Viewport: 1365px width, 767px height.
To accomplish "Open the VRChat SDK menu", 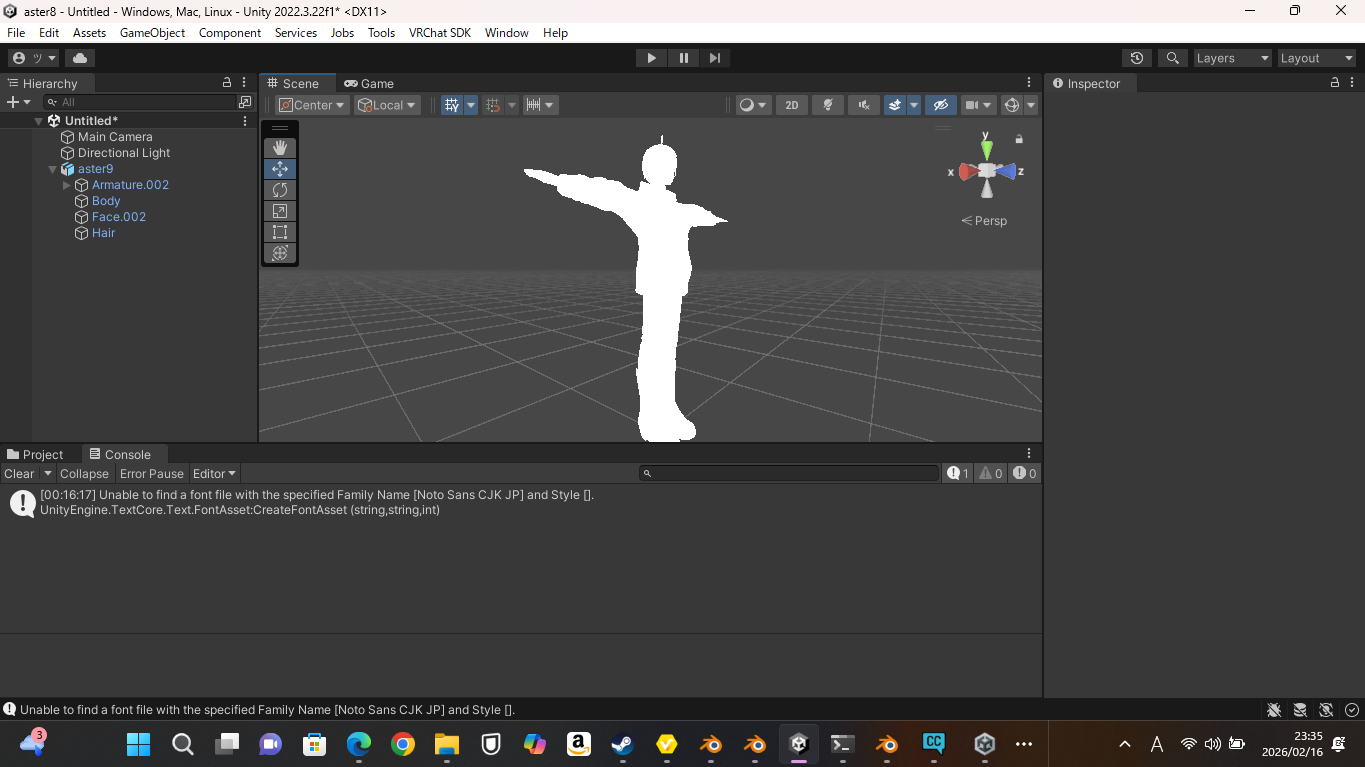I will pyautogui.click(x=439, y=33).
